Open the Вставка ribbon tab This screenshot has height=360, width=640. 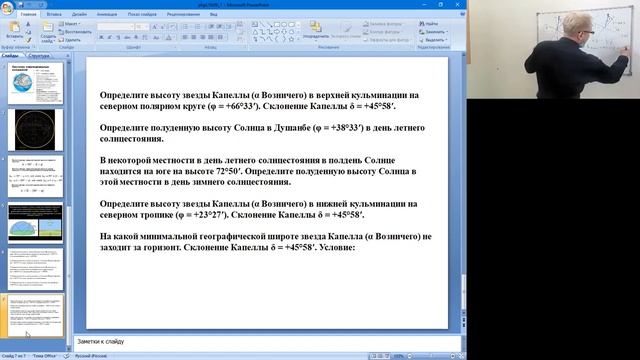54,14
